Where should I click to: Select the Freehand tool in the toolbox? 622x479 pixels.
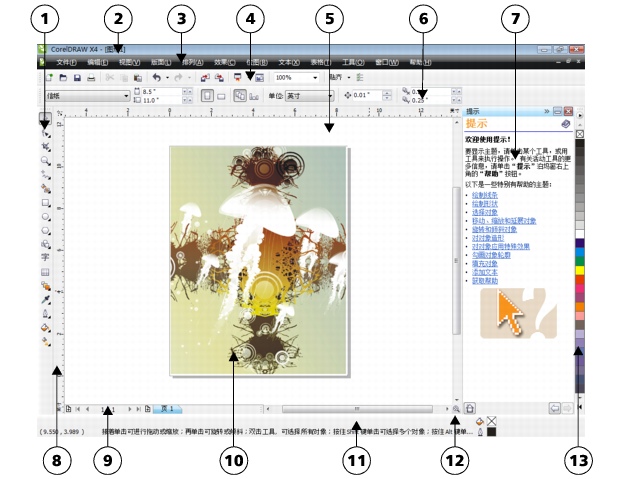point(46,175)
